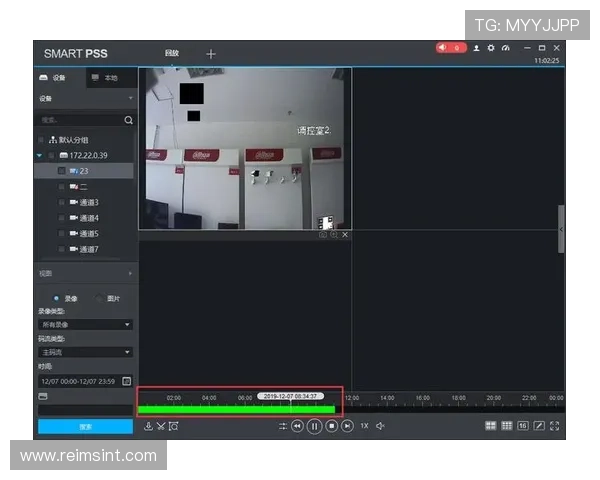The height and width of the screenshot is (480, 600).
Task: Open the red alarm notification indicator
Action: [x=451, y=48]
